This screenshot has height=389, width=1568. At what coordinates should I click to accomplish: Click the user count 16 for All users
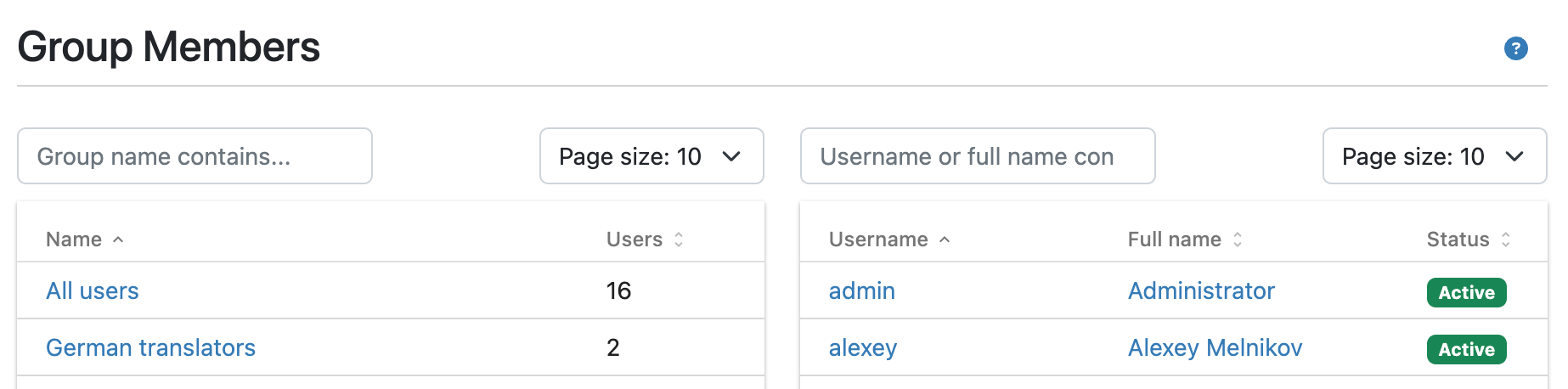pyautogui.click(x=618, y=290)
